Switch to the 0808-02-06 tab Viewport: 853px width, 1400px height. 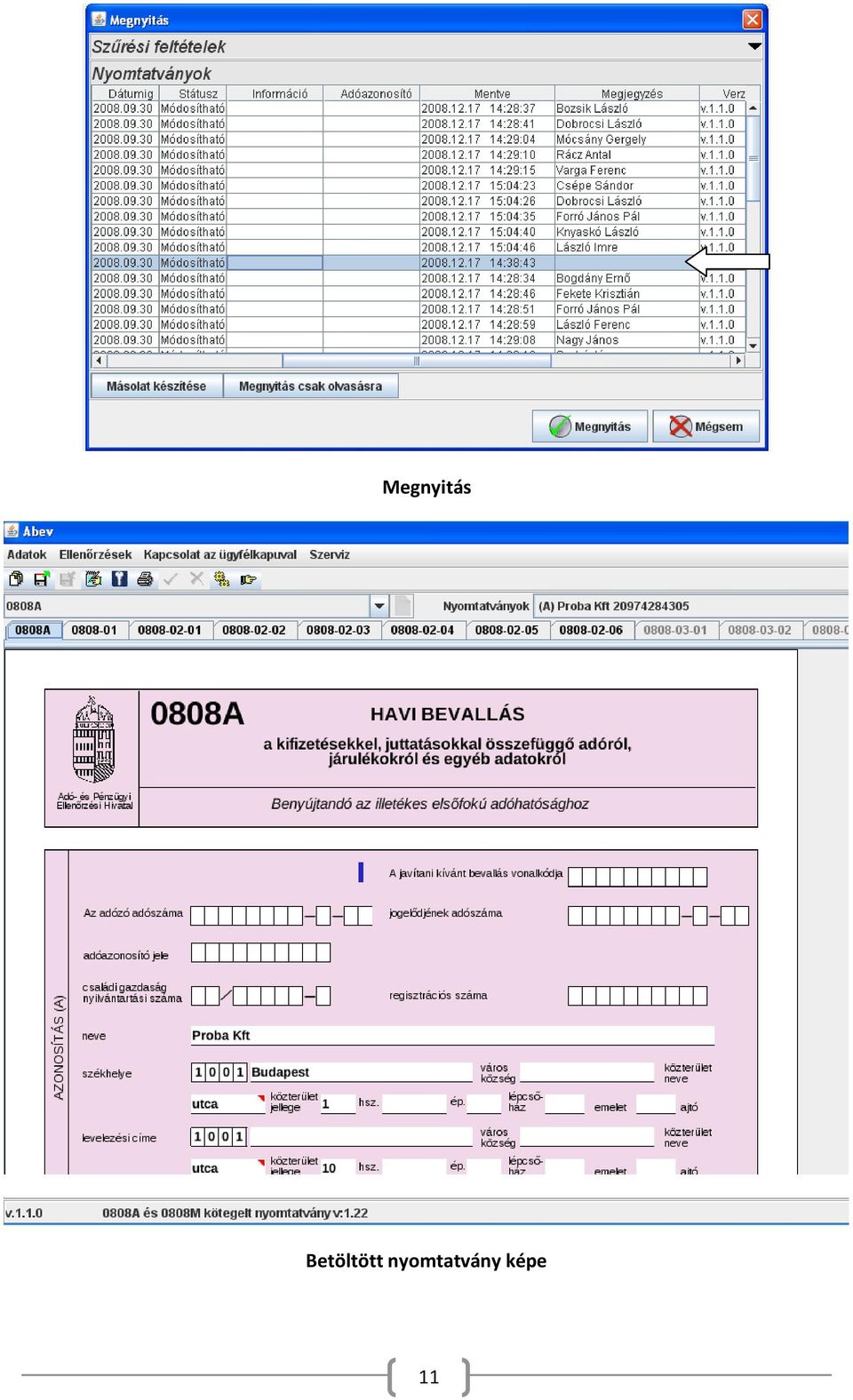tap(591, 630)
